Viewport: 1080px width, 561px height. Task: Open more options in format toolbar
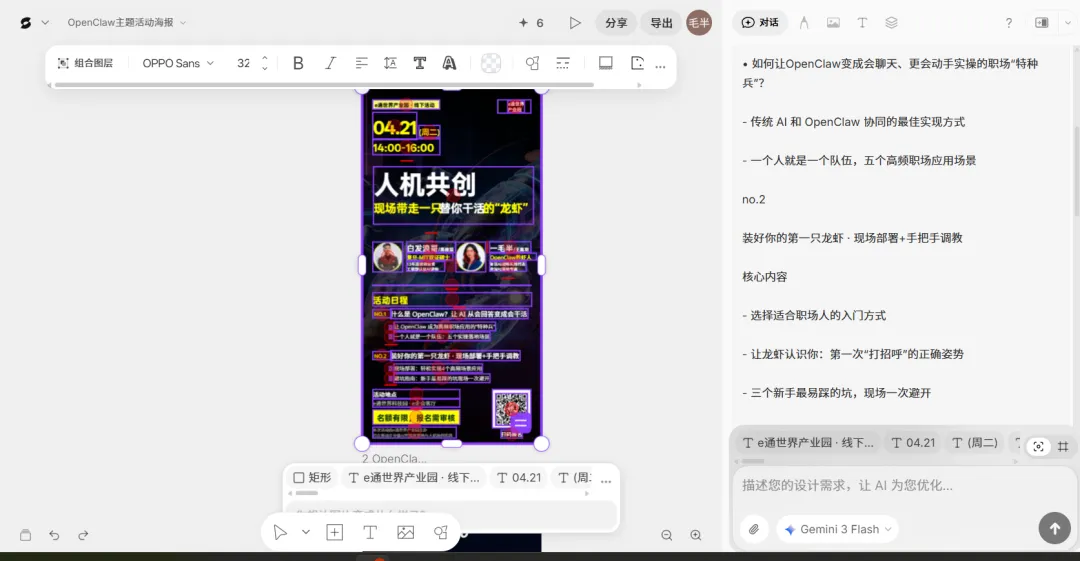661,65
